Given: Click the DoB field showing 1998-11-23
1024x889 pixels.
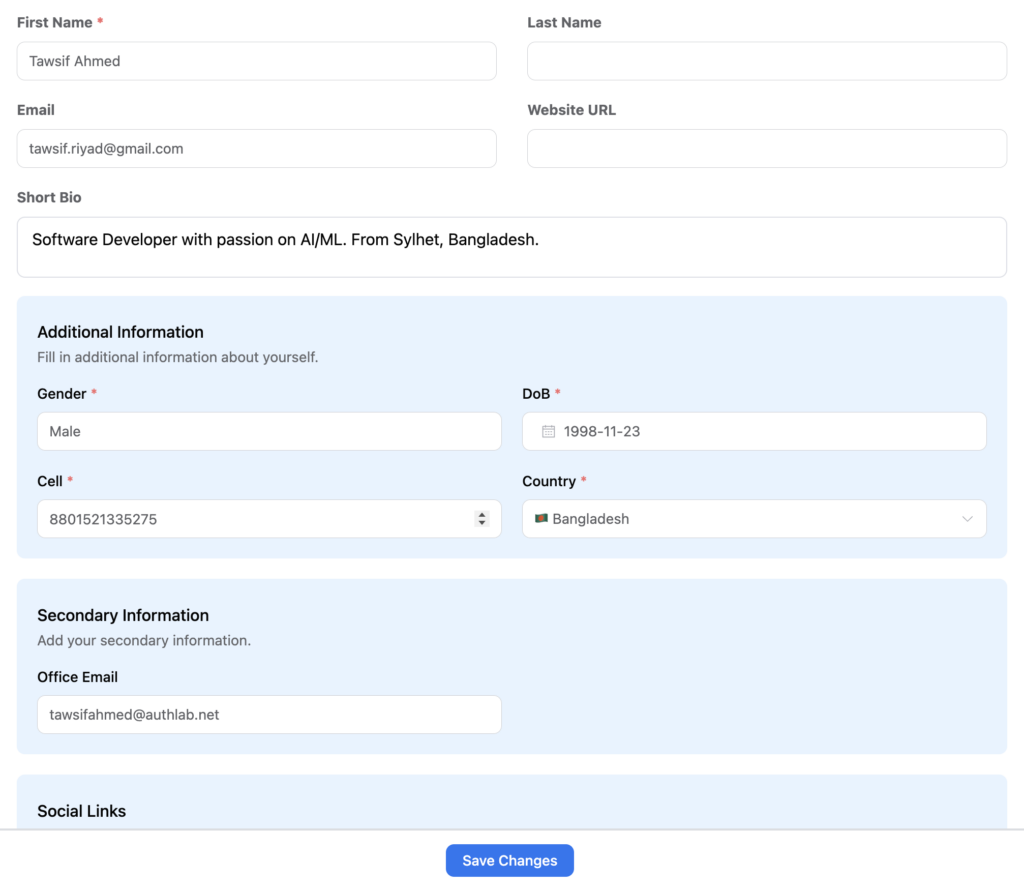Looking at the screenshot, I should [x=754, y=431].
